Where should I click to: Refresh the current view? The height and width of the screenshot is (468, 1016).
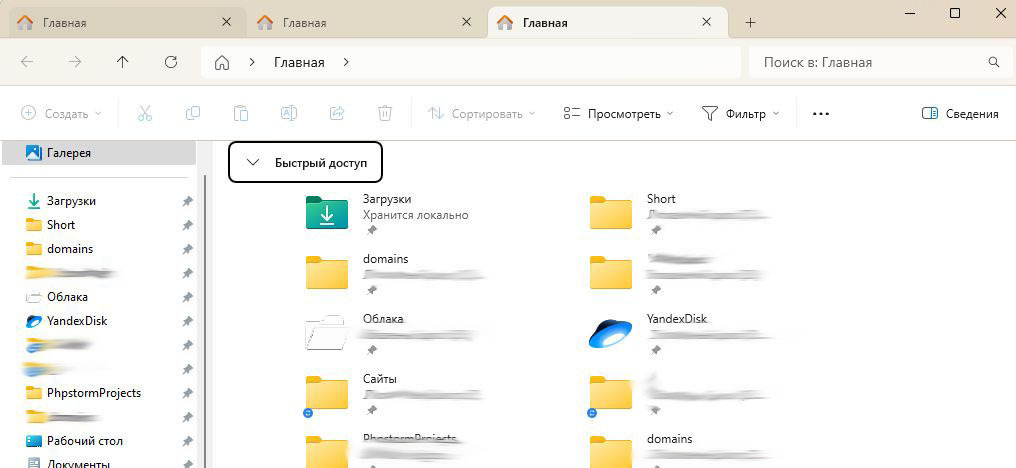click(171, 62)
